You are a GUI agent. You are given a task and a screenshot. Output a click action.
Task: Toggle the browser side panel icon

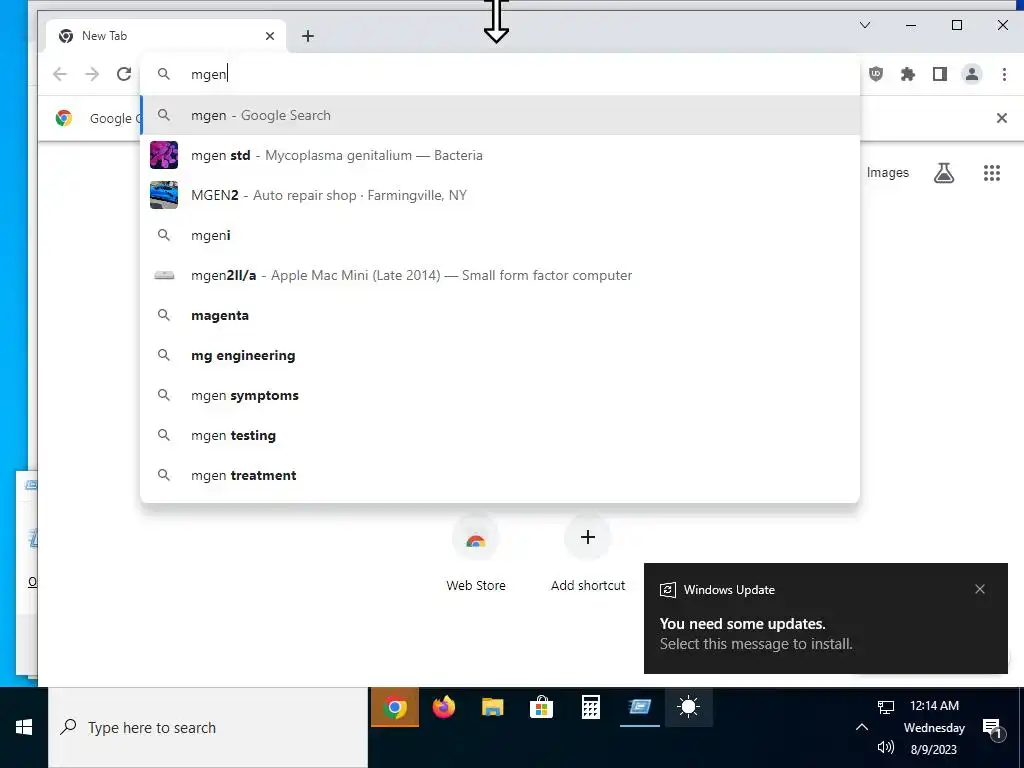[x=940, y=74]
